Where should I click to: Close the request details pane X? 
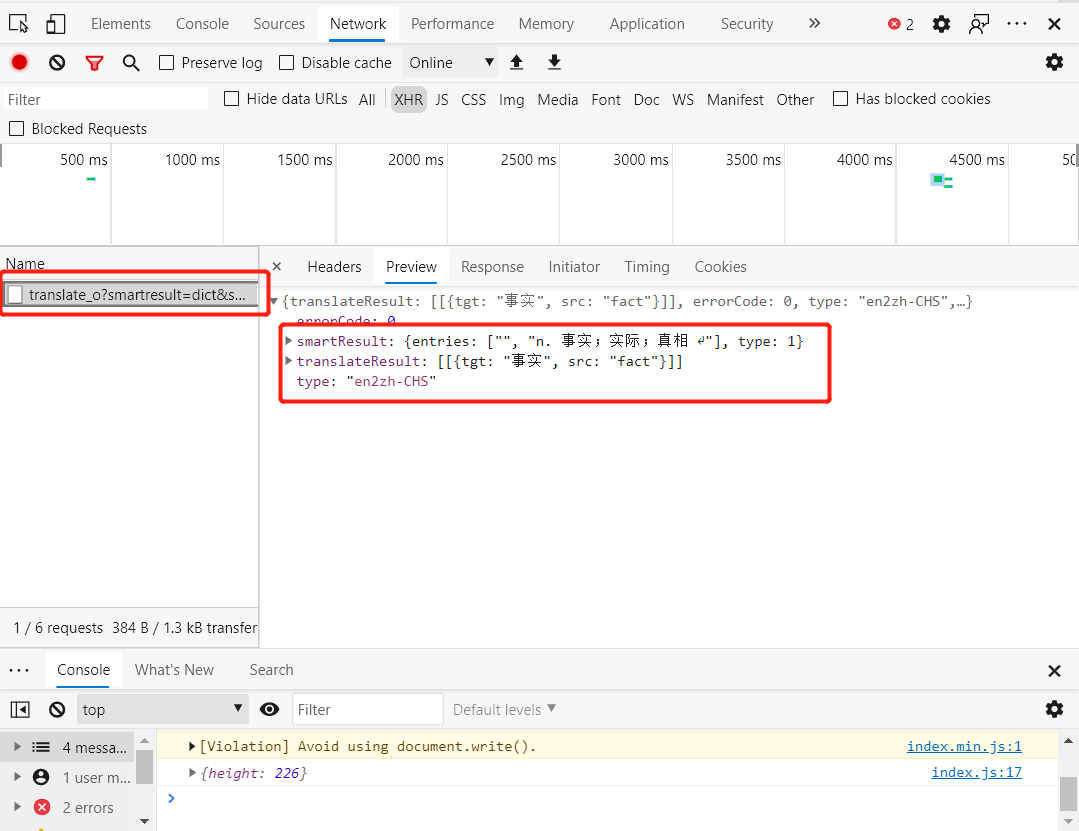(x=277, y=266)
